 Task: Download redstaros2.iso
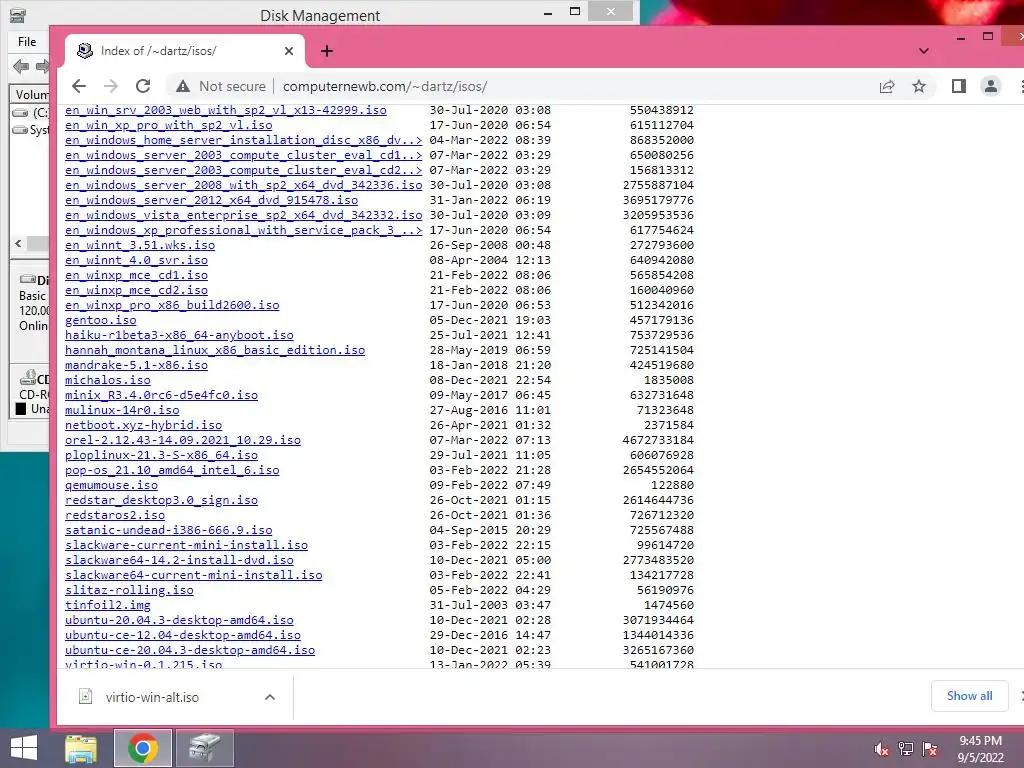115,515
